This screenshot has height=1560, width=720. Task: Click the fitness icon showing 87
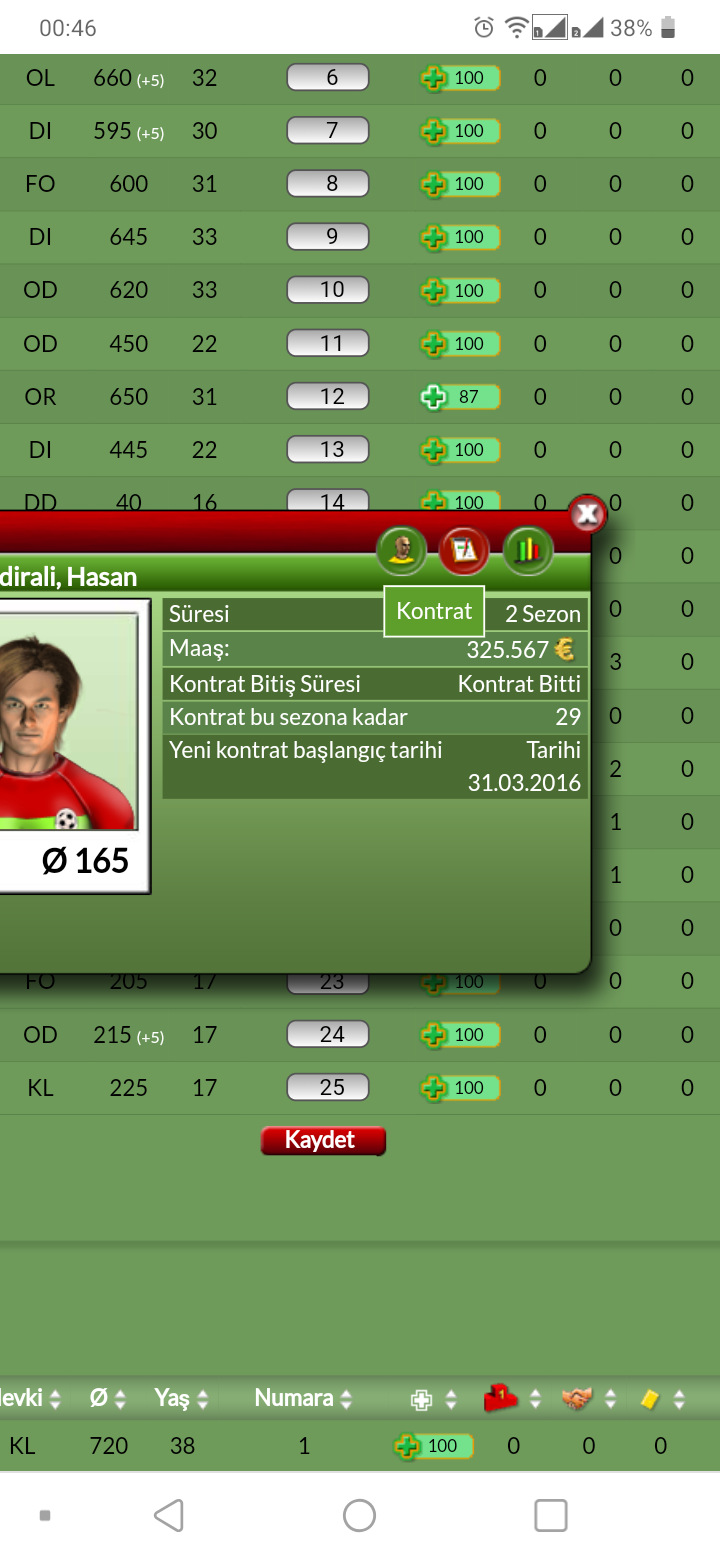[460, 397]
